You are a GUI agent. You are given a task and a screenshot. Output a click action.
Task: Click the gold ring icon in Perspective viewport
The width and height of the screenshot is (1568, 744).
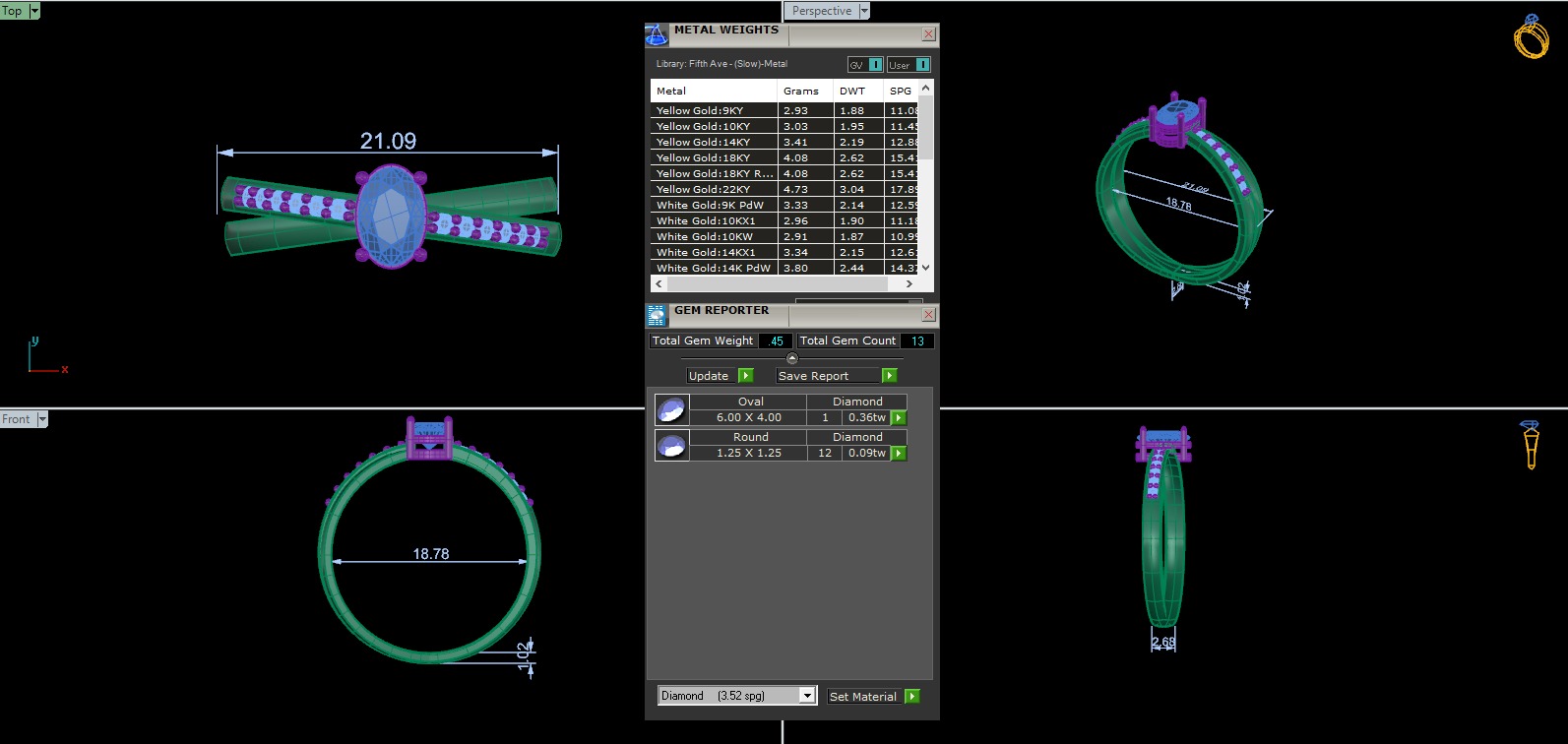click(x=1531, y=37)
